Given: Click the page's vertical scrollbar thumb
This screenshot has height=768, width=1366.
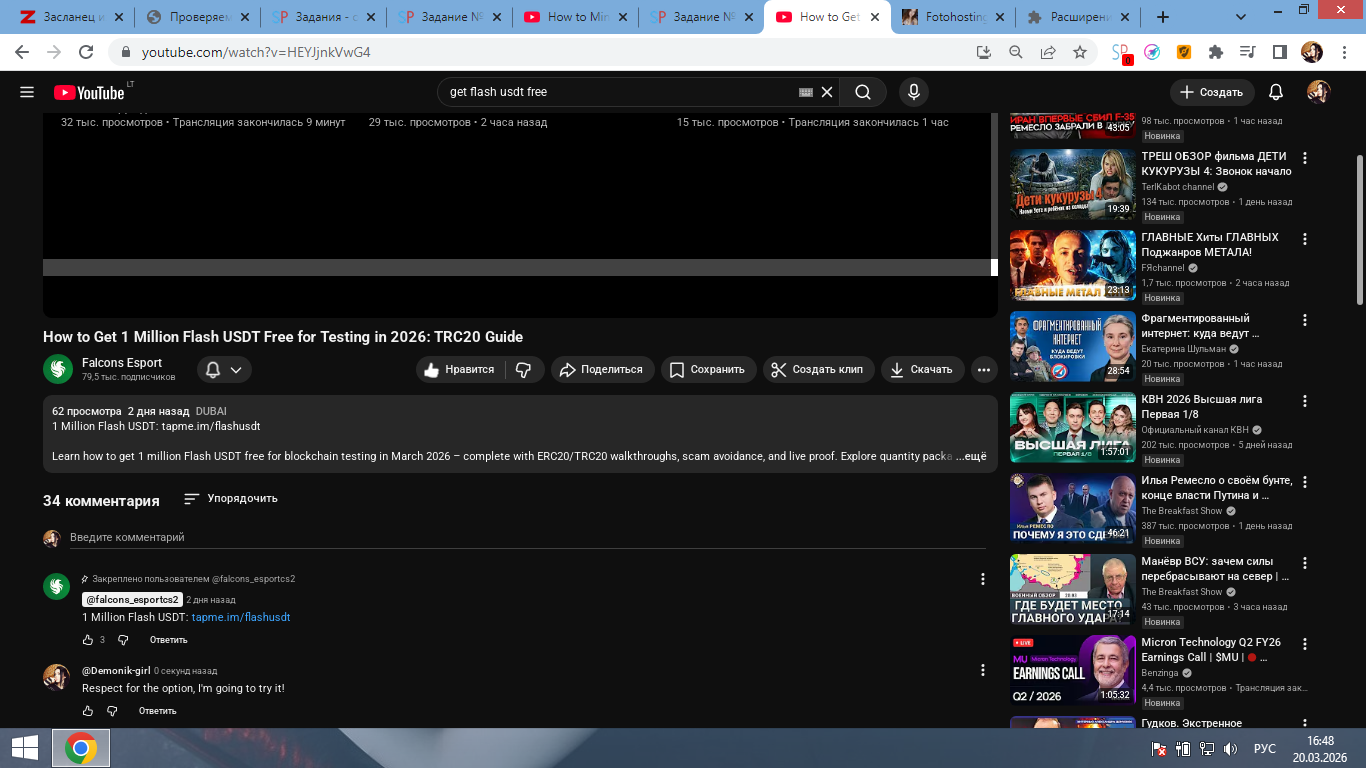Looking at the screenshot, I should (x=1360, y=230).
